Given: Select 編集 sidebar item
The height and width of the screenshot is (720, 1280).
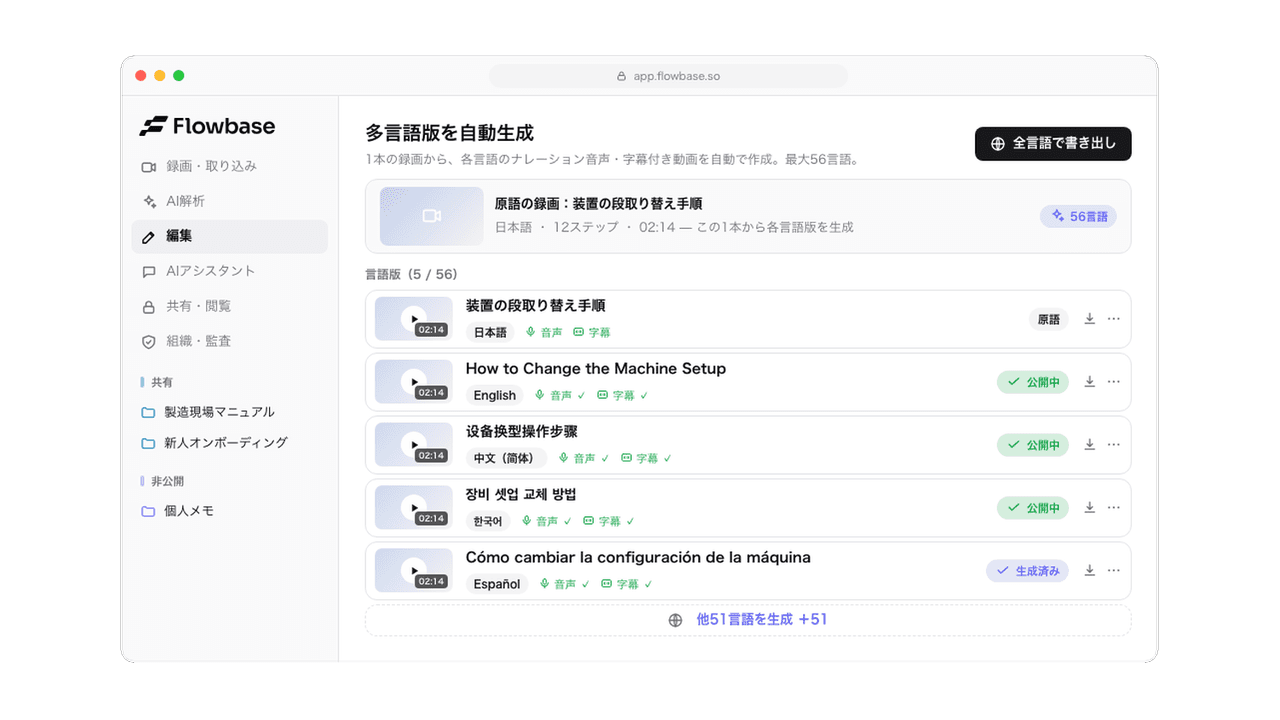Looking at the screenshot, I should coord(229,236).
